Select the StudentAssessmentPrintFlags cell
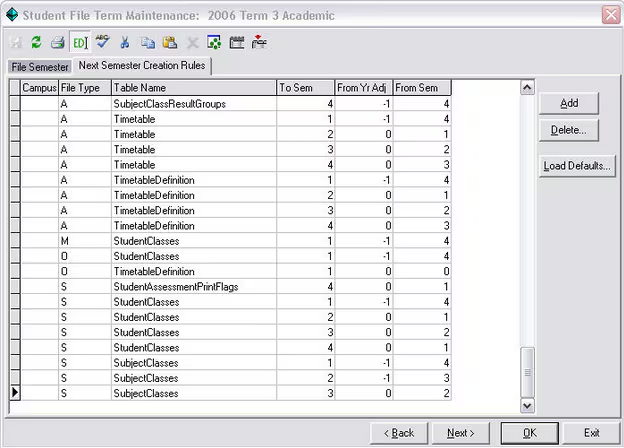This screenshot has height=448, width=624. pos(194,286)
